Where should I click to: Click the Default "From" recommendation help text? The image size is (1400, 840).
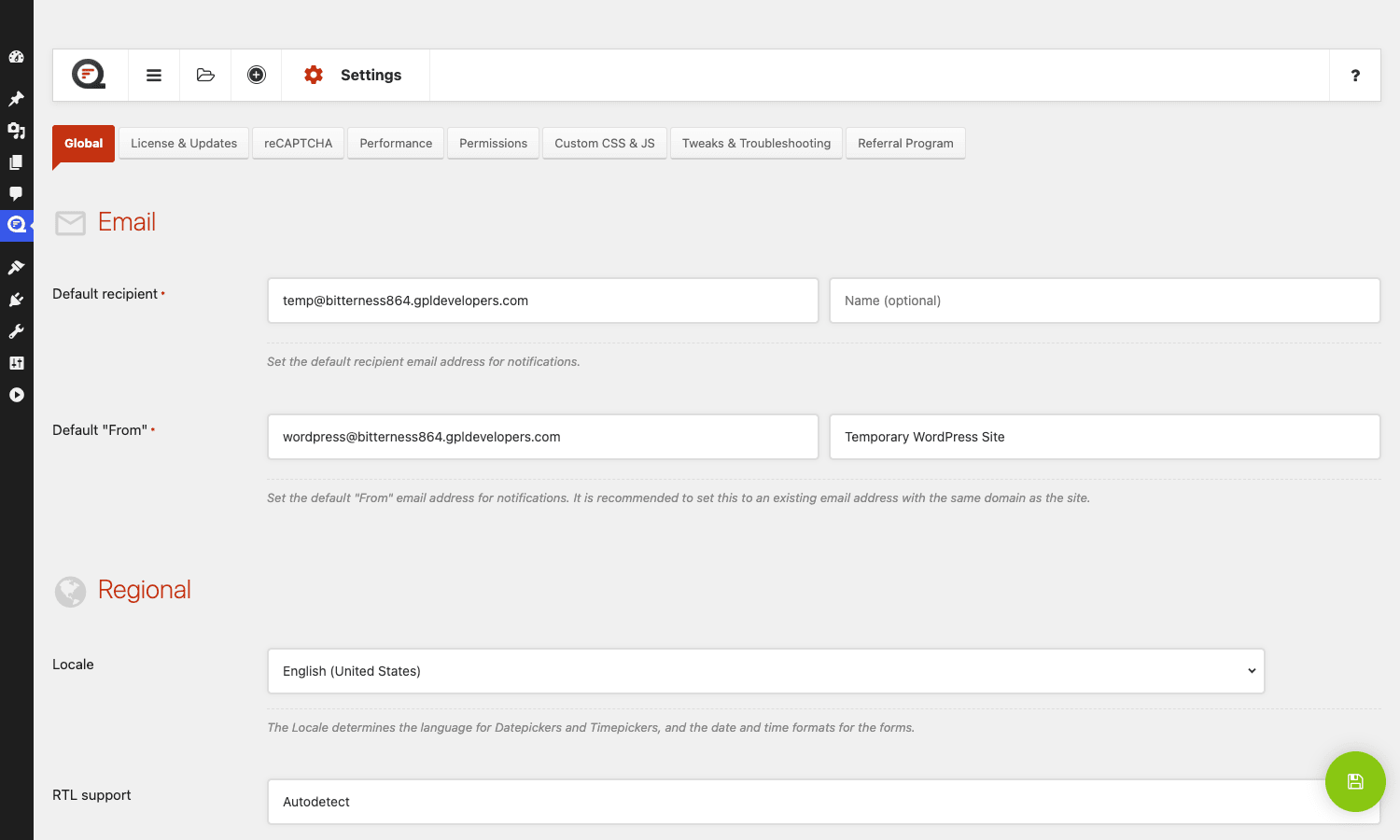click(x=679, y=498)
